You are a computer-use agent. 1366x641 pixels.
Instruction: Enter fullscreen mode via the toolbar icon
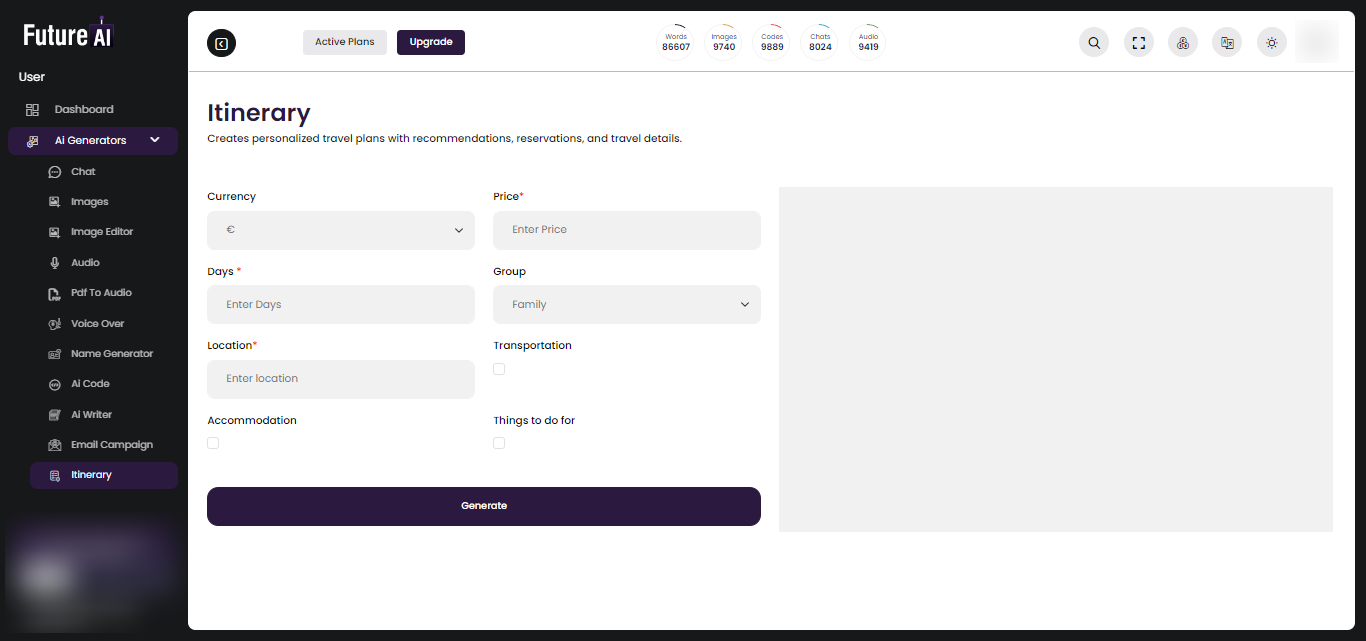click(x=1138, y=42)
